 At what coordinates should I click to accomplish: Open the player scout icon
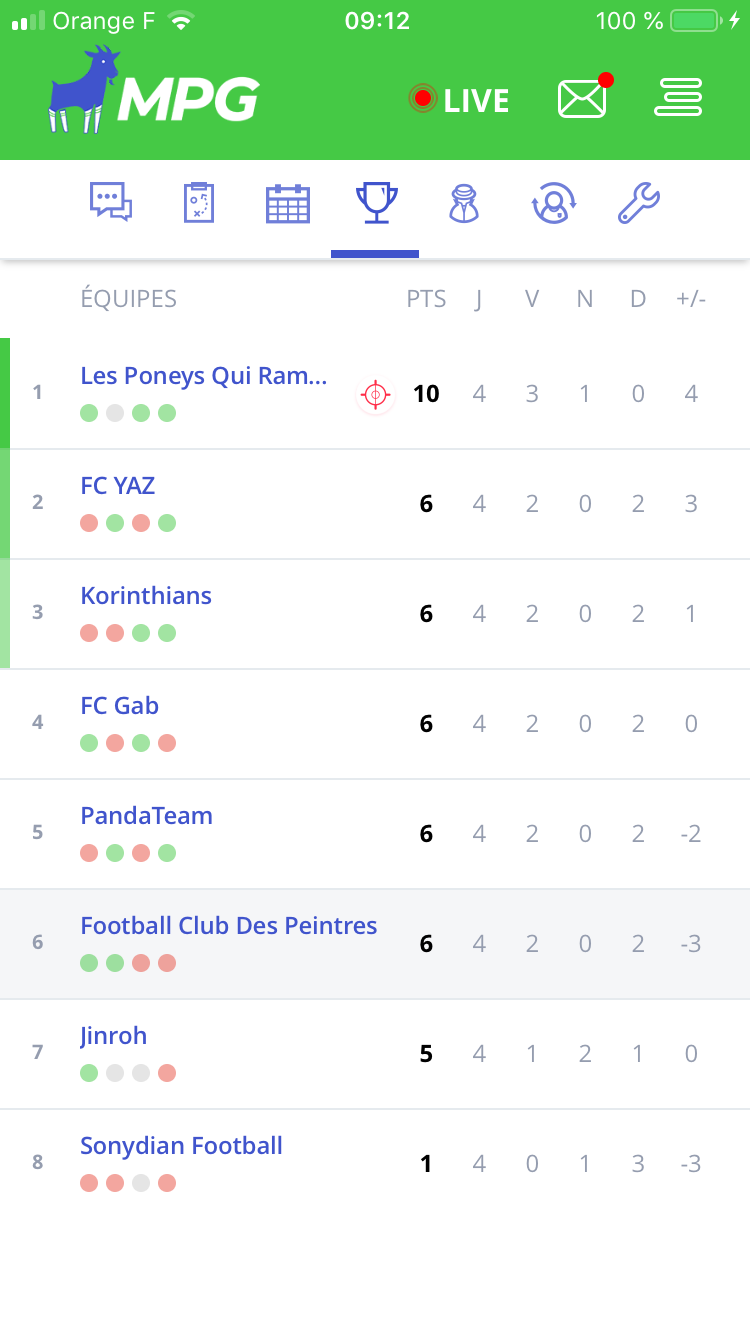click(464, 203)
